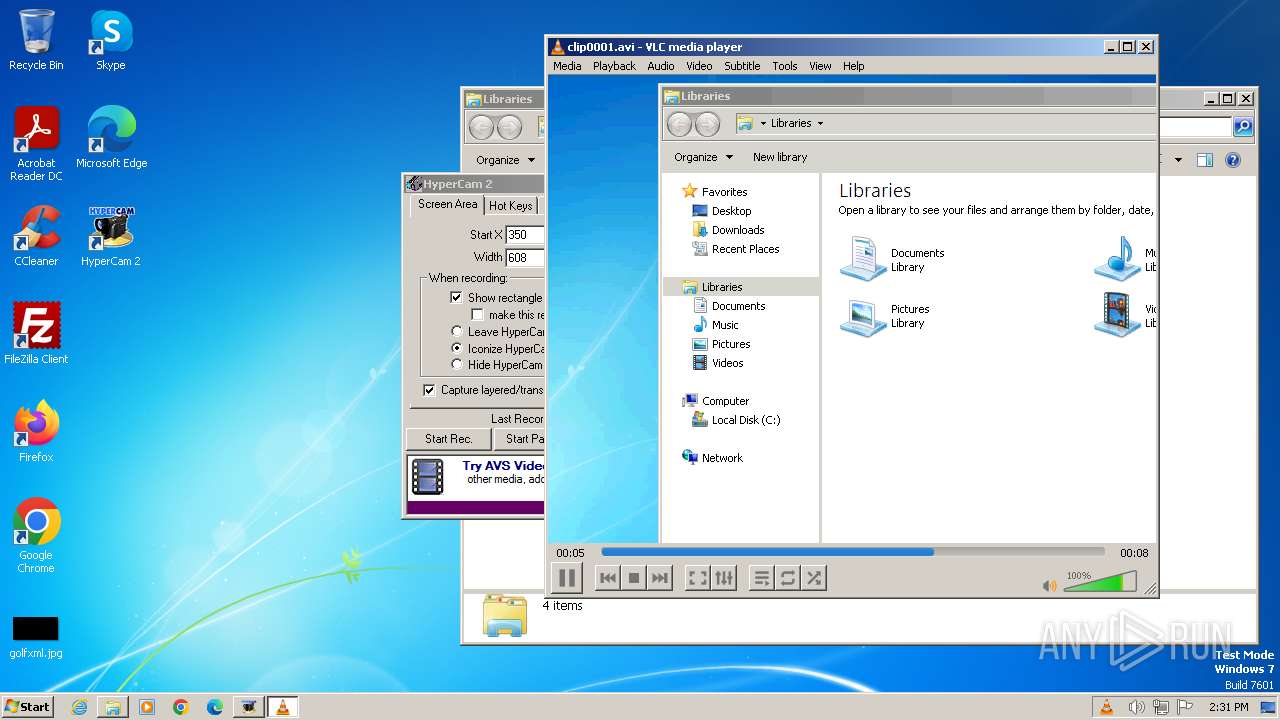The image size is (1280, 720).
Task: Switch to HyperCam taskbar button
Action: (x=249, y=707)
